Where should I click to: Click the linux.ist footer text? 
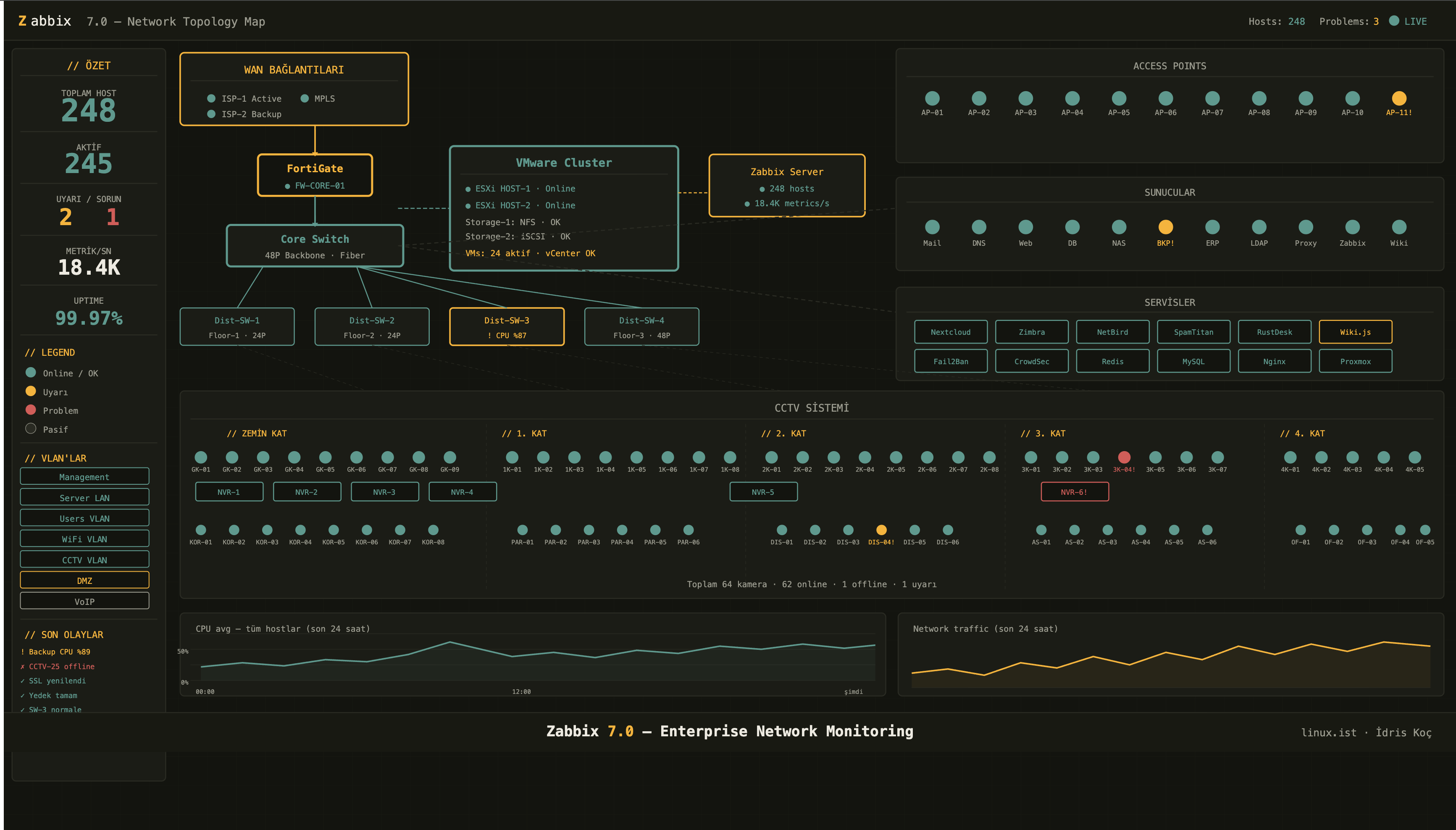pos(1329,733)
